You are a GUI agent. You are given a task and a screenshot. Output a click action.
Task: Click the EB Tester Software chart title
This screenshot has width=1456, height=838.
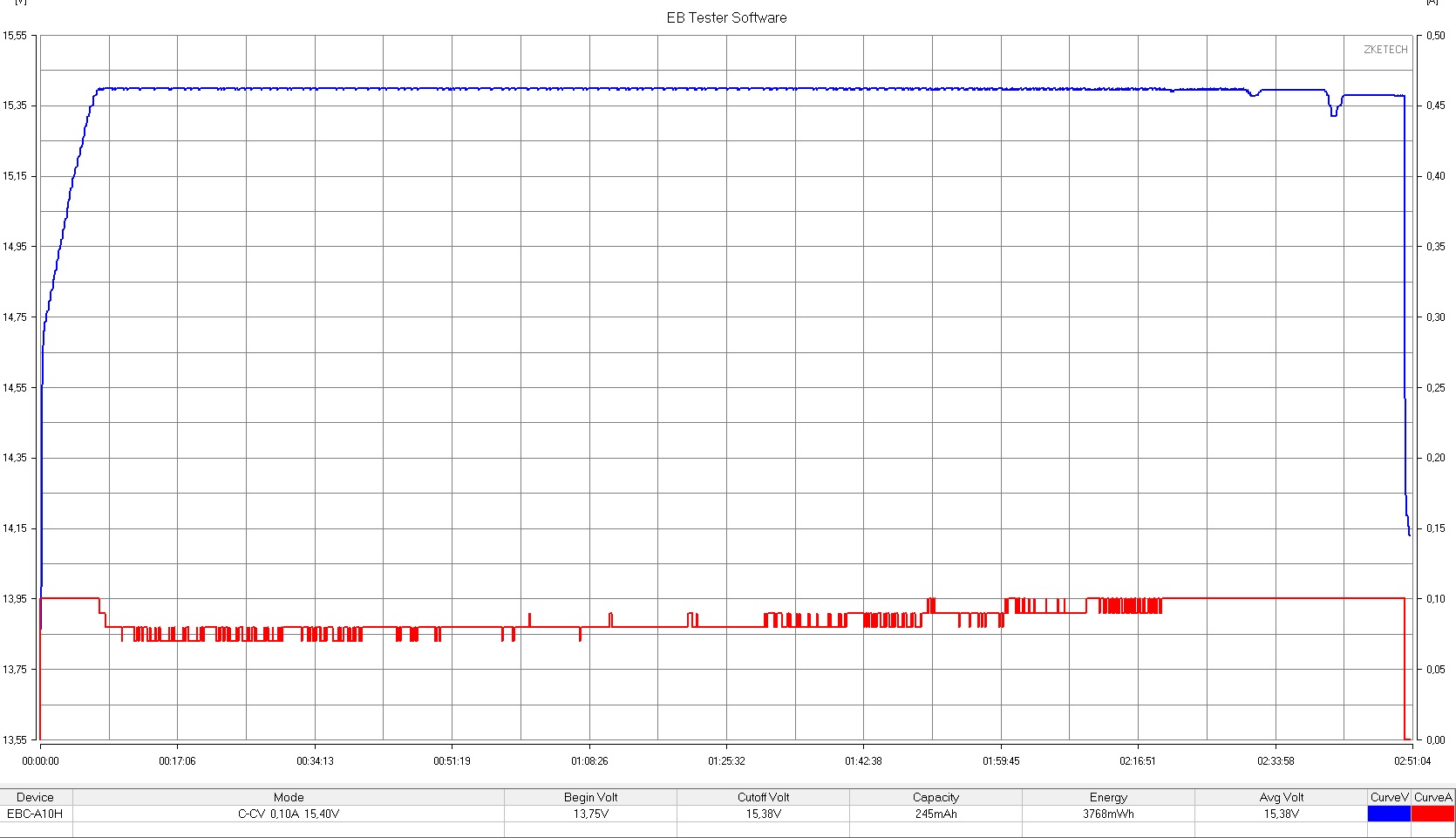[x=726, y=17]
